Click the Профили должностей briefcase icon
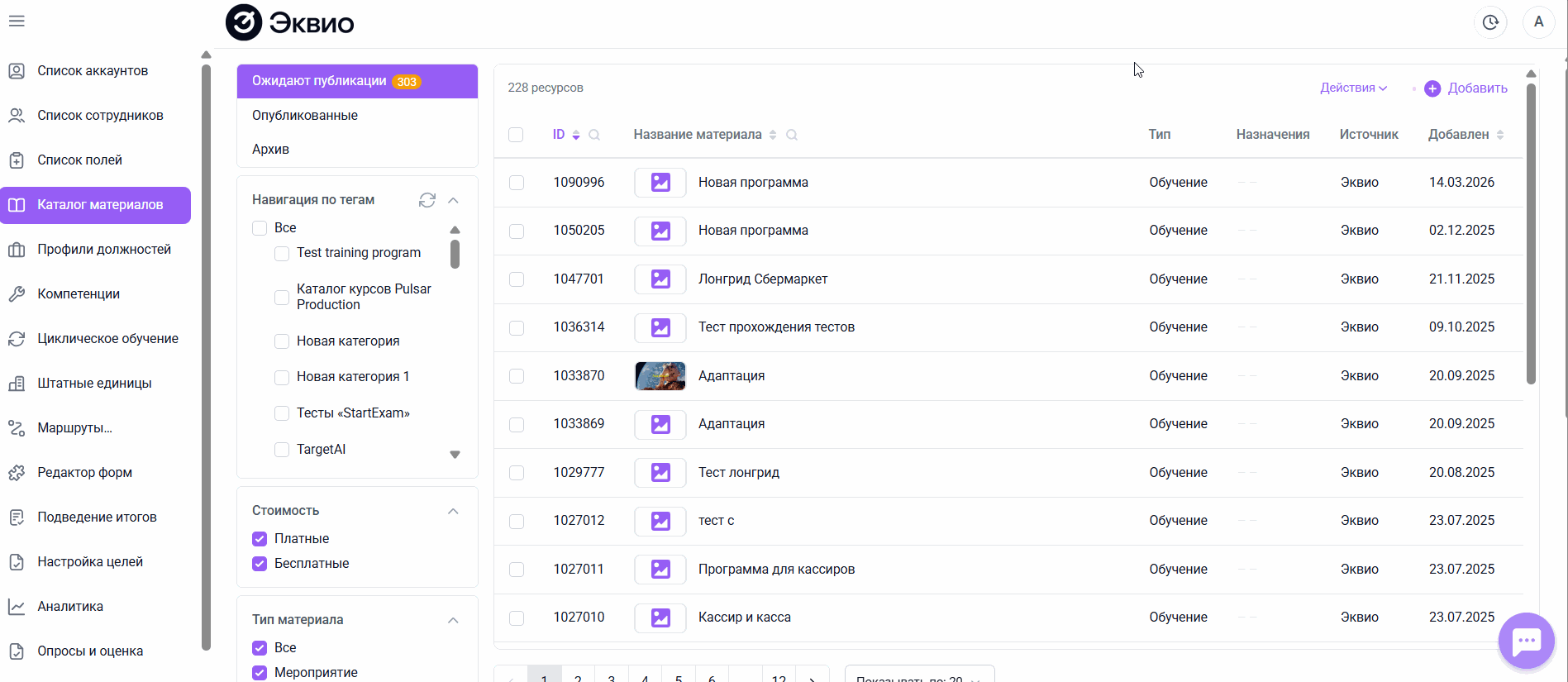This screenshot has height=682, width=1568. click(x=17, y=250)
